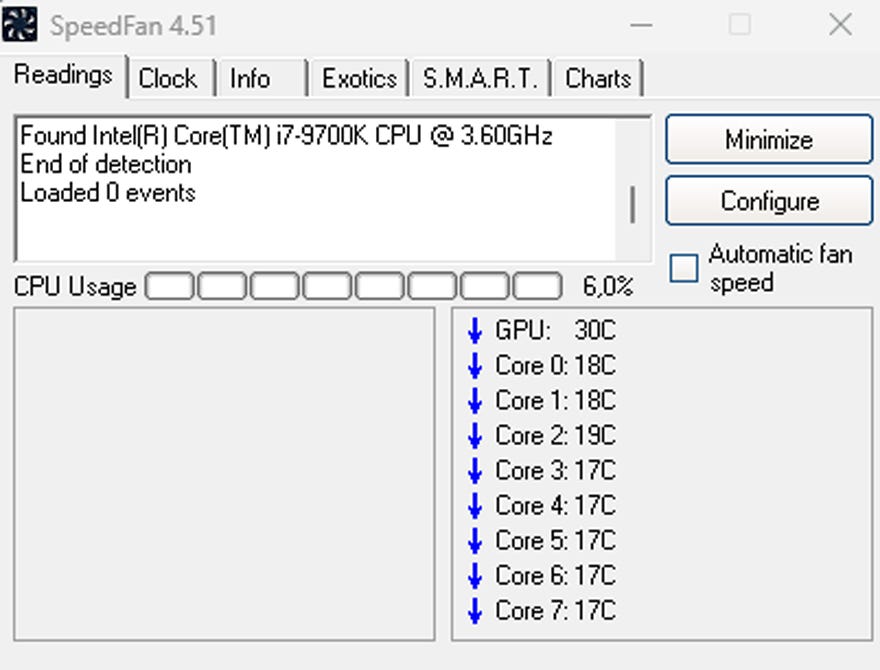
Task: Click the down arrow beside Core 0
Action: [475, 366]
